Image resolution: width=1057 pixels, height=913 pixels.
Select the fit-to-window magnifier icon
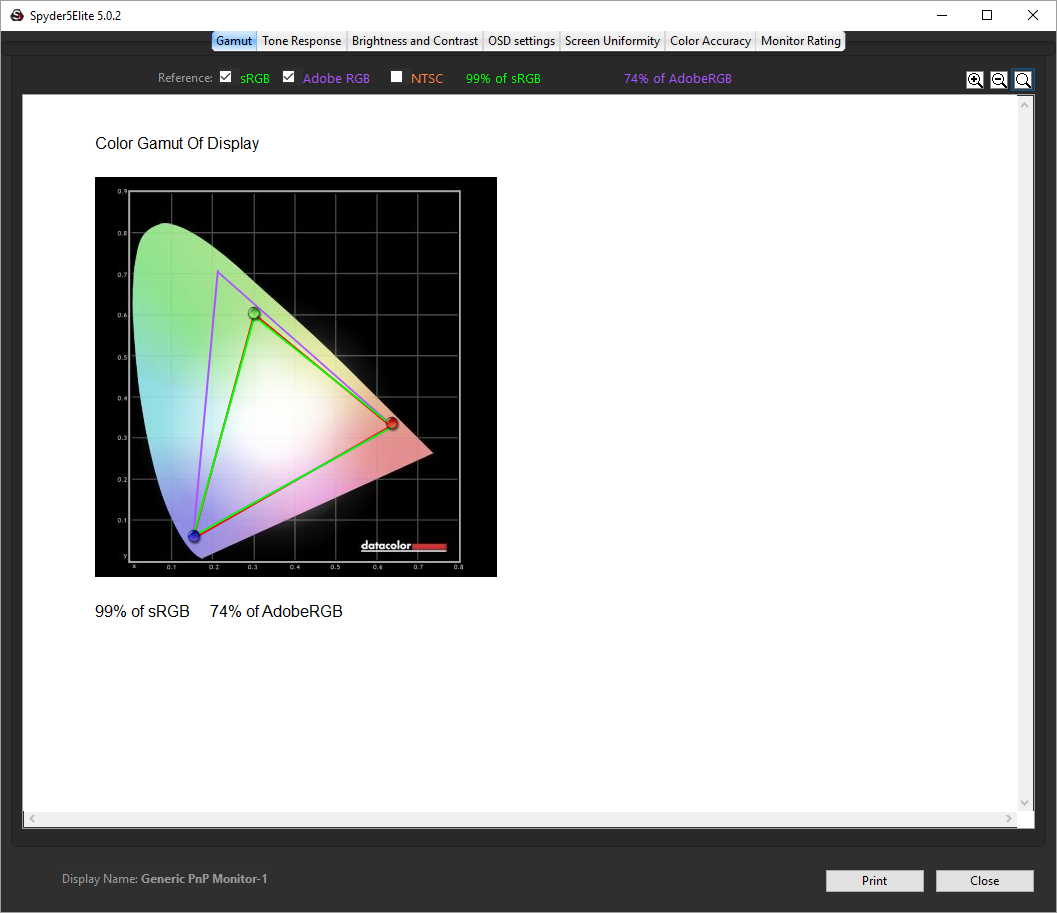[1023, 80]
